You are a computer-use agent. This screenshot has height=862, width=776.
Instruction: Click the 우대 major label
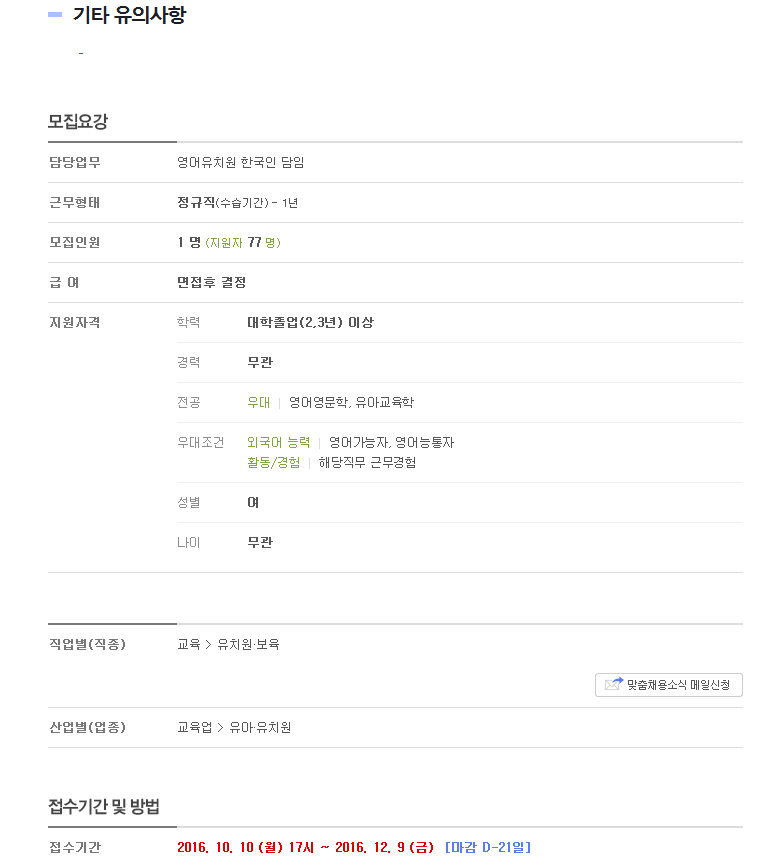[258, 402]
